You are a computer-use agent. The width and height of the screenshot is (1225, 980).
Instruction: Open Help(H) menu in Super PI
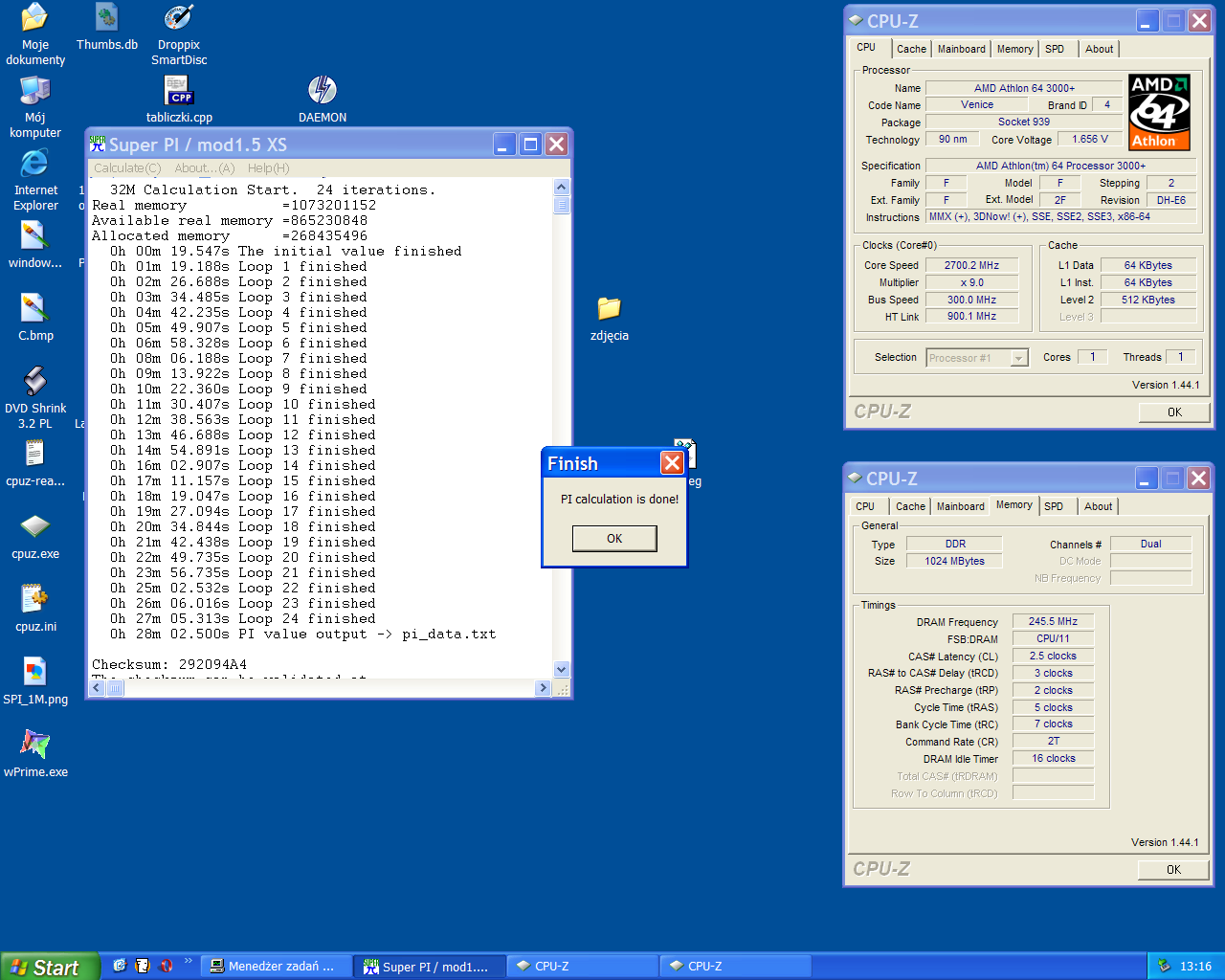pos(268,167)
